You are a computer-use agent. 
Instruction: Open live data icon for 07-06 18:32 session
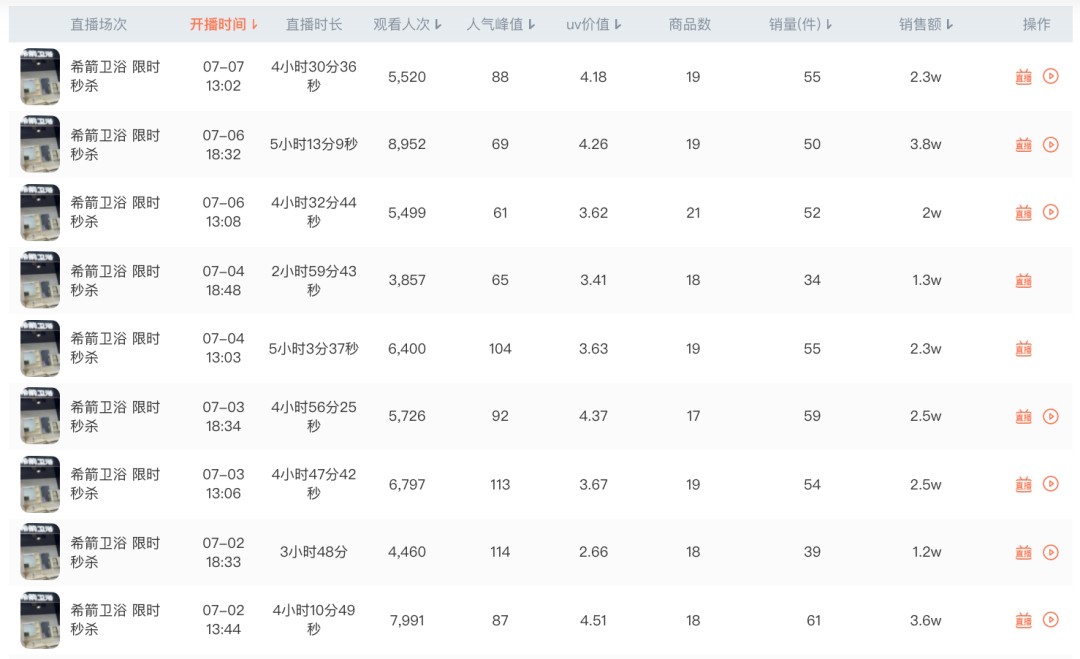(1024, 145)
